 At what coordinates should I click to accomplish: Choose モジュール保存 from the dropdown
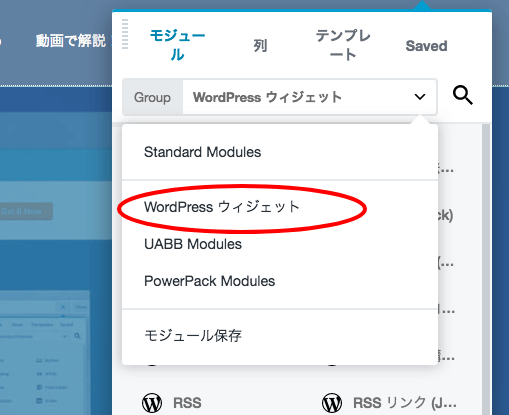click(x=193, y=335)
